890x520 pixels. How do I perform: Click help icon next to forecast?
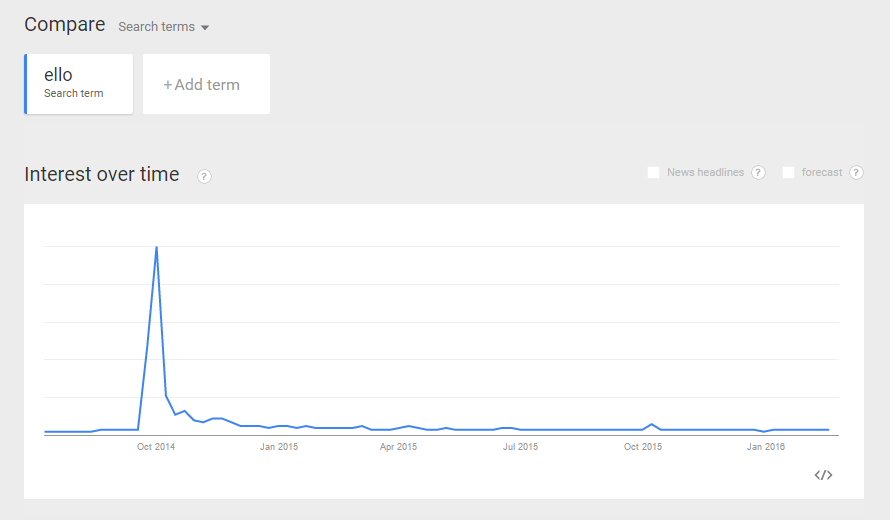point(856,173)
